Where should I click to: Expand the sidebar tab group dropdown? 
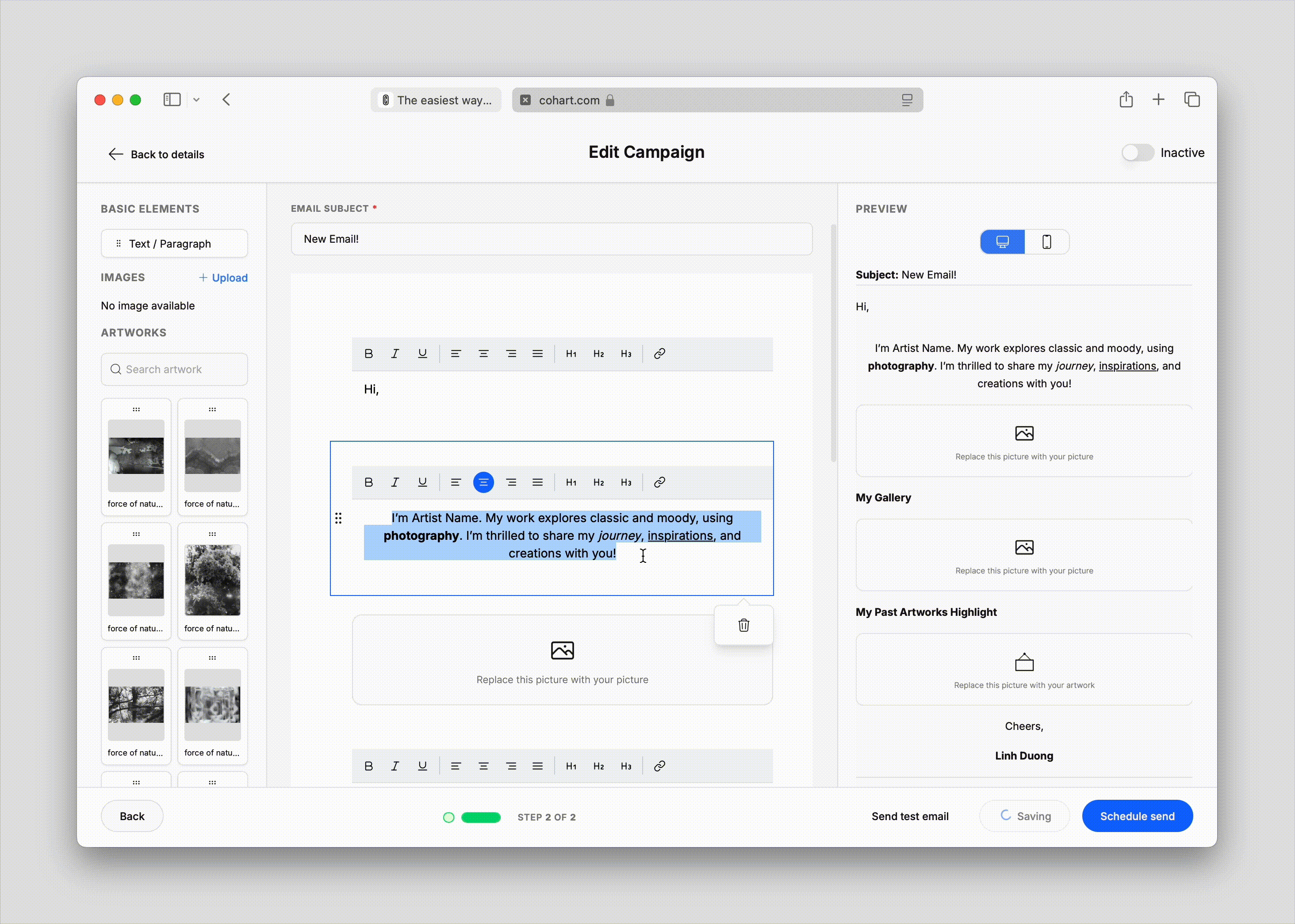coord(196,100)
